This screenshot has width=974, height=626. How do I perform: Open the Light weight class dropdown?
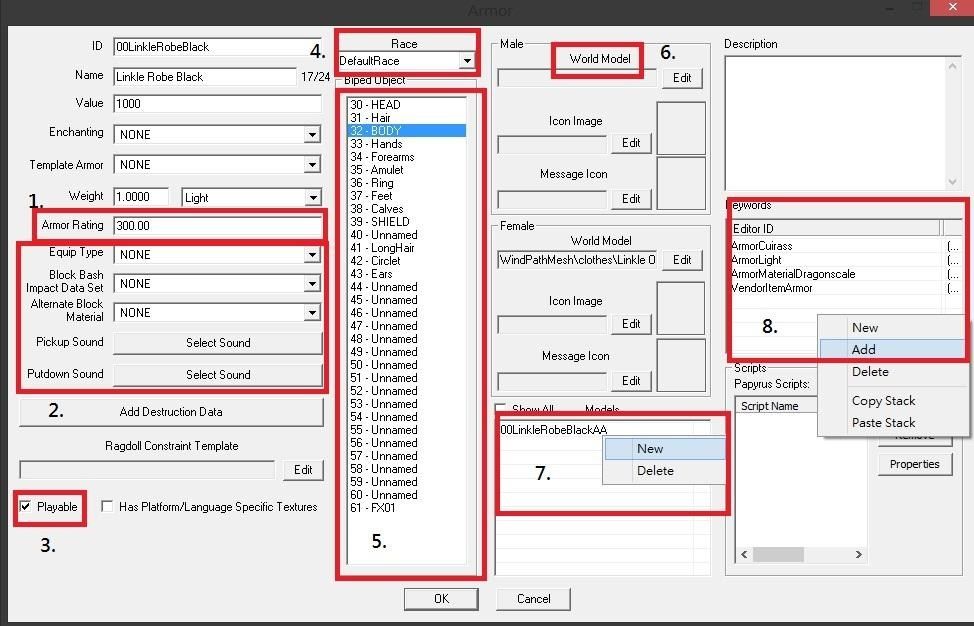pyautogui.click(x=312, y=197)
